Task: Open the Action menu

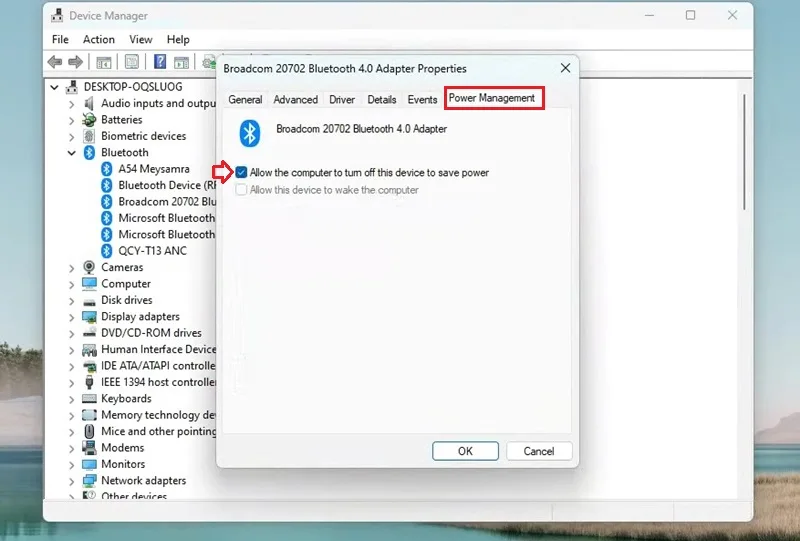Action: (x=98, y=39)
